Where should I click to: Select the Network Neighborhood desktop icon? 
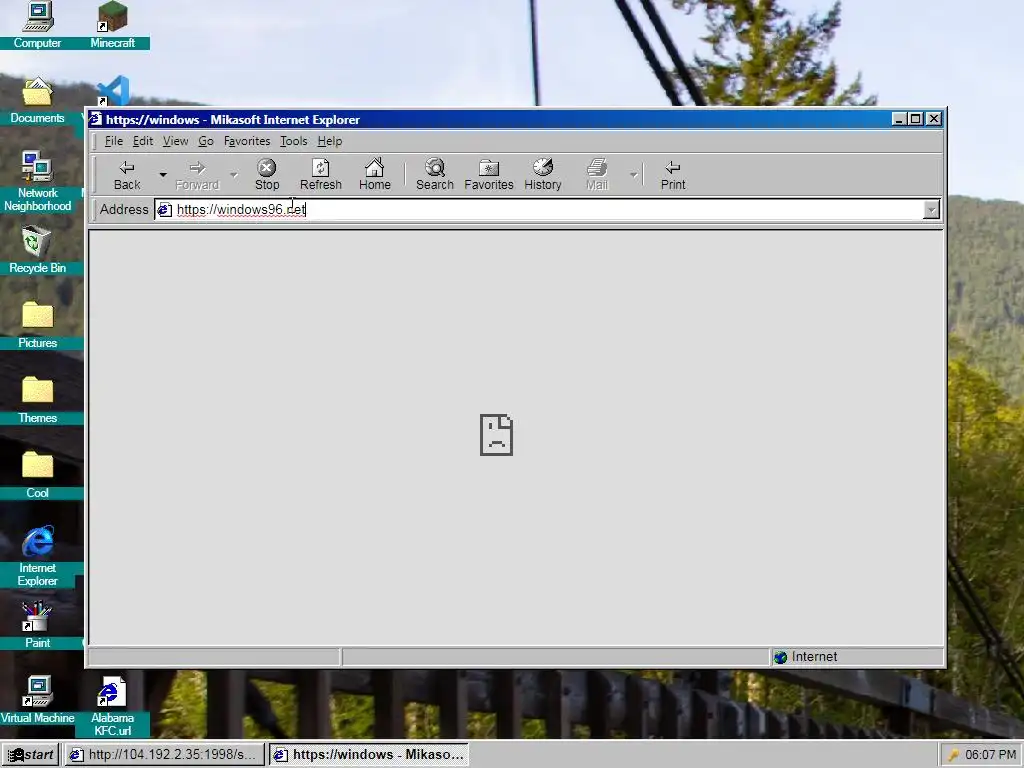point(37,182)
